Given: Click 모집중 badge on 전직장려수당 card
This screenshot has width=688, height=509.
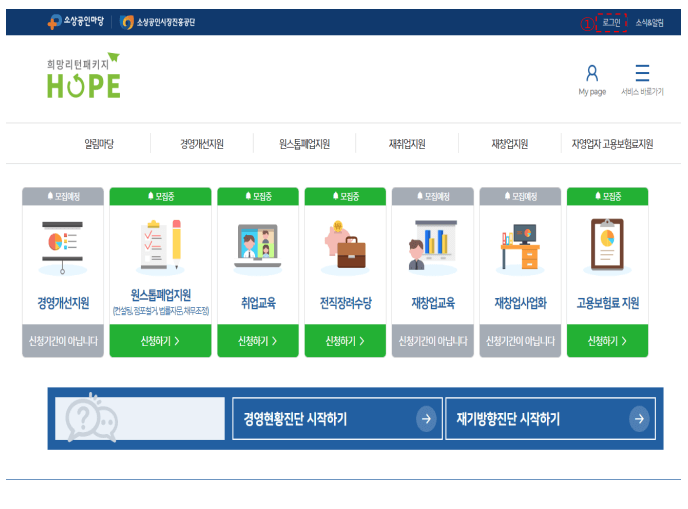Looking at the screenshot, I should [345, 196].
